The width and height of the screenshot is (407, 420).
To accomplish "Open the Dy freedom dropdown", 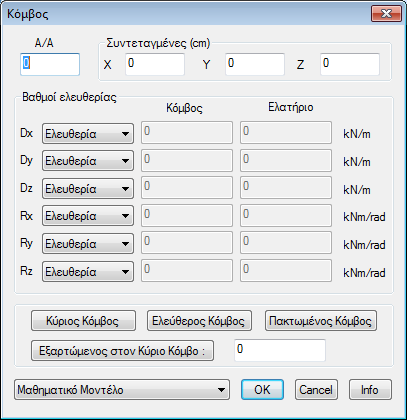I will pyautogui.click(x=88, y=161).
